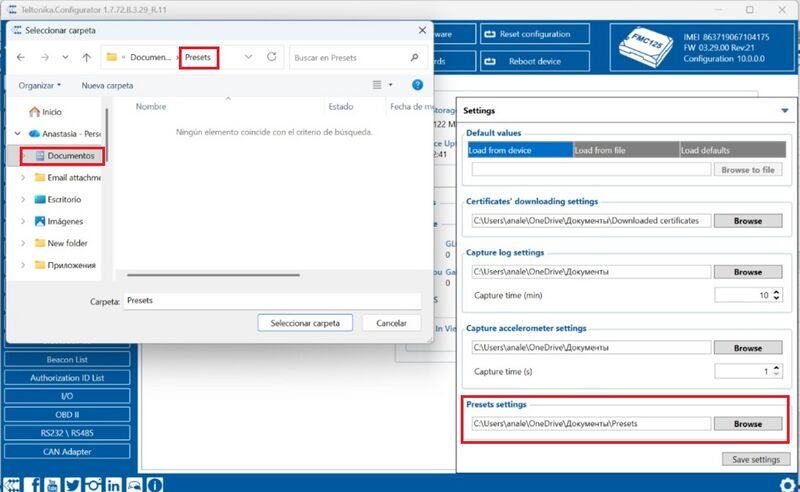Browse for Presets settings folder
Image resolution: width=800 pixels, height=492 pixels.
(x=747, y=424)
